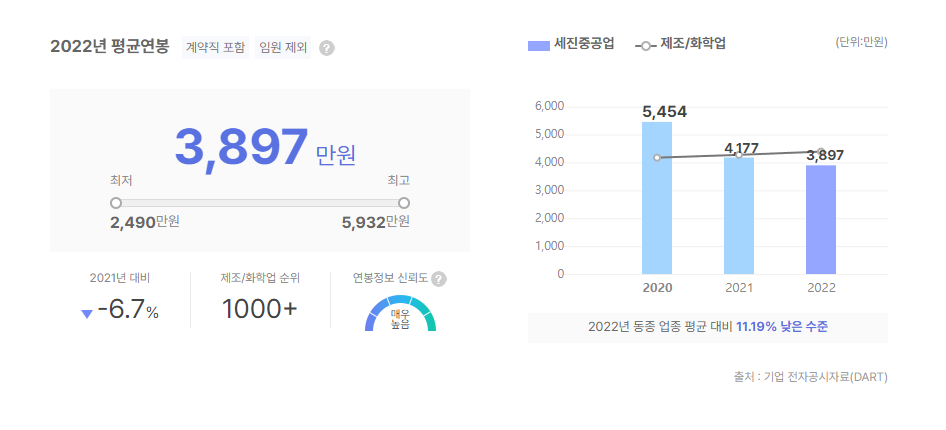The image size is (946, 430).
Task: Click the 2021 bar in the chart
Action: tap(739, 216)
